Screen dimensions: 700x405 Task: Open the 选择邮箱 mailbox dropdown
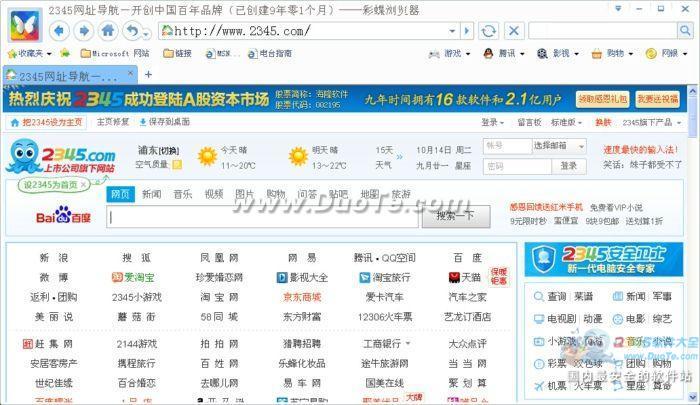coord(558,146)
